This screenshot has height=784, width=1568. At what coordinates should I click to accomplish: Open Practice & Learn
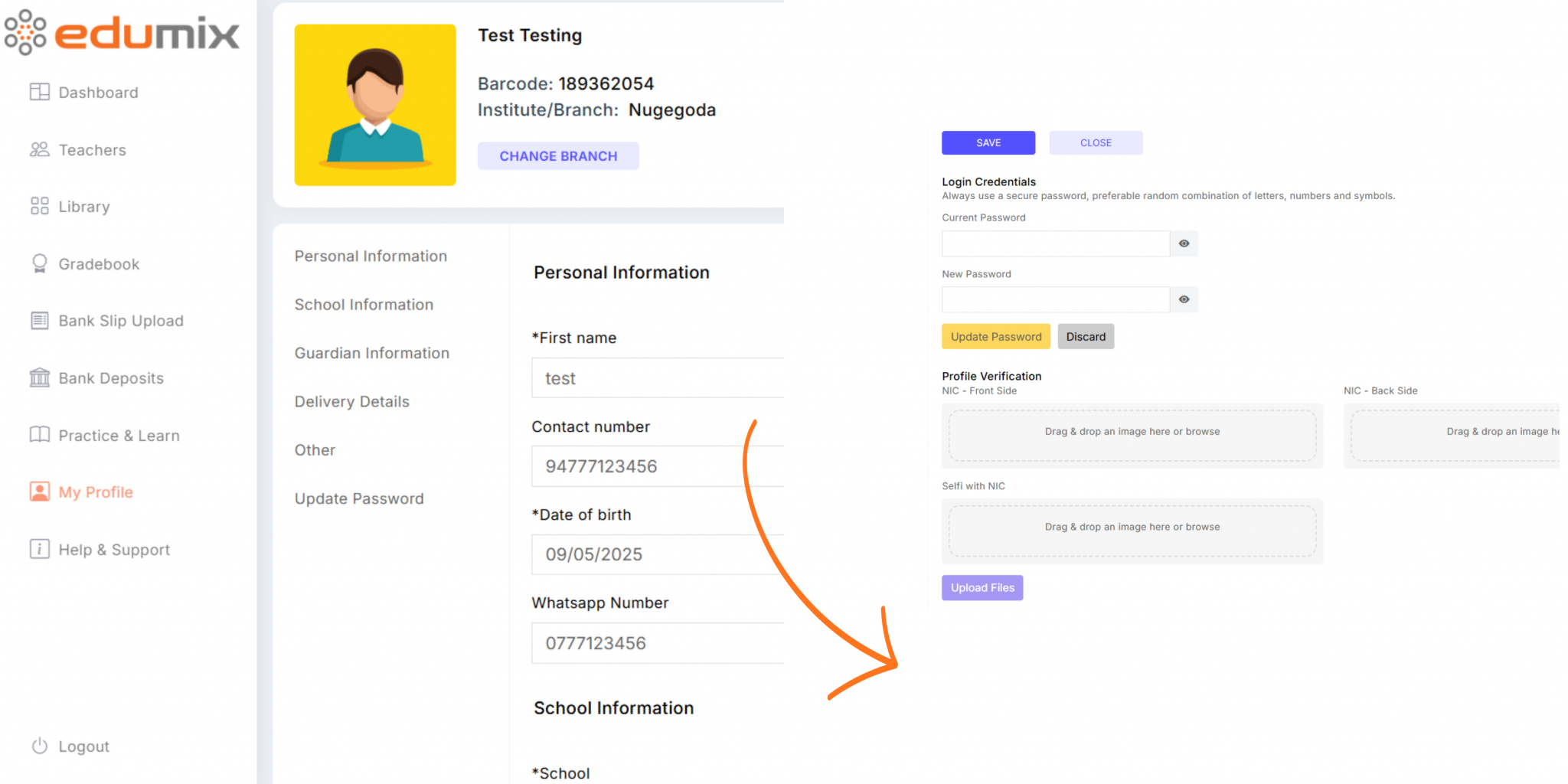(118, 435)
